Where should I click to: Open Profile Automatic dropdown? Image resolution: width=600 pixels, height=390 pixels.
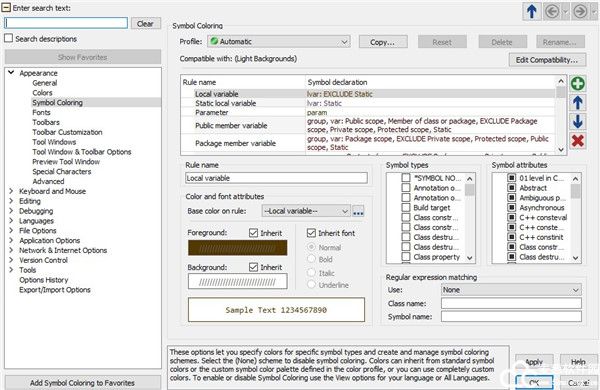pos(279,41)
